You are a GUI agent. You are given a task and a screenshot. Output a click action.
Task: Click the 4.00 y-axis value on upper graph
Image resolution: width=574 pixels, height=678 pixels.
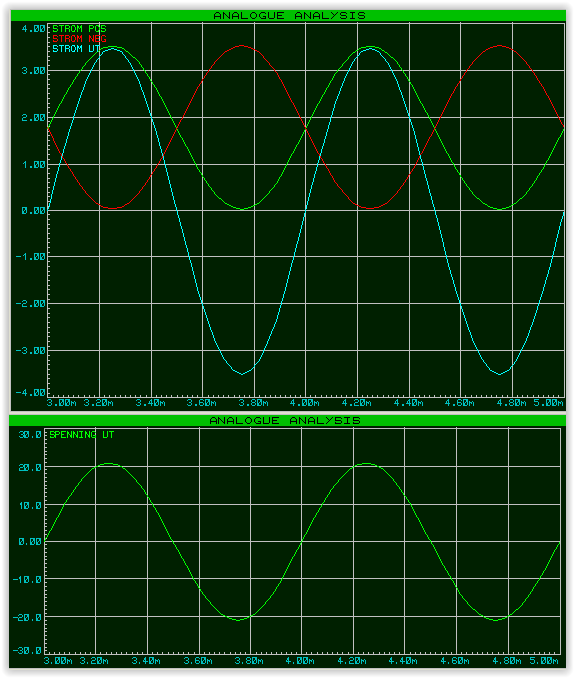33,29
